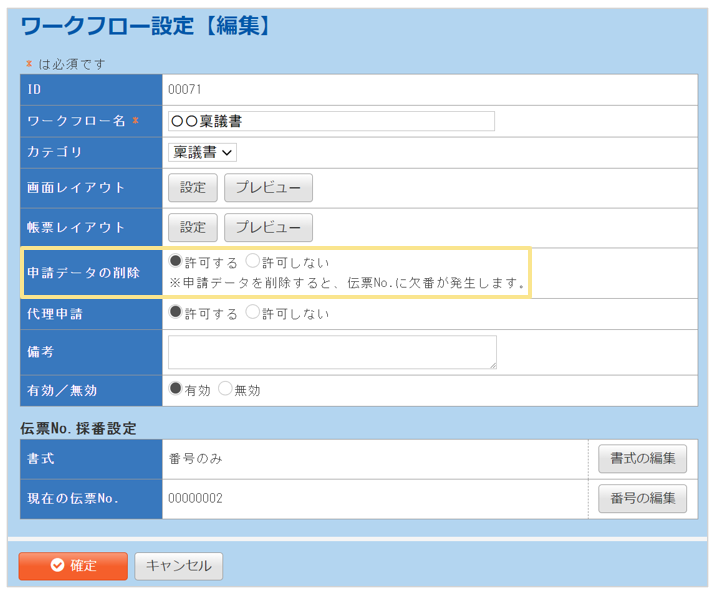
Task: Click the checkmark icon on the 確定 button
Action: [57, 566]
